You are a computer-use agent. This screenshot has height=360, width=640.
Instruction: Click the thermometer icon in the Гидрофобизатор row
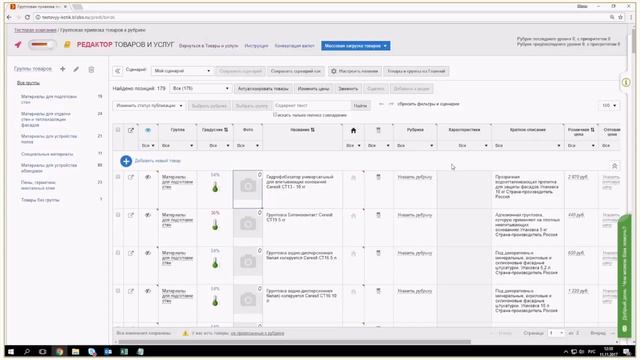(215, 187)
